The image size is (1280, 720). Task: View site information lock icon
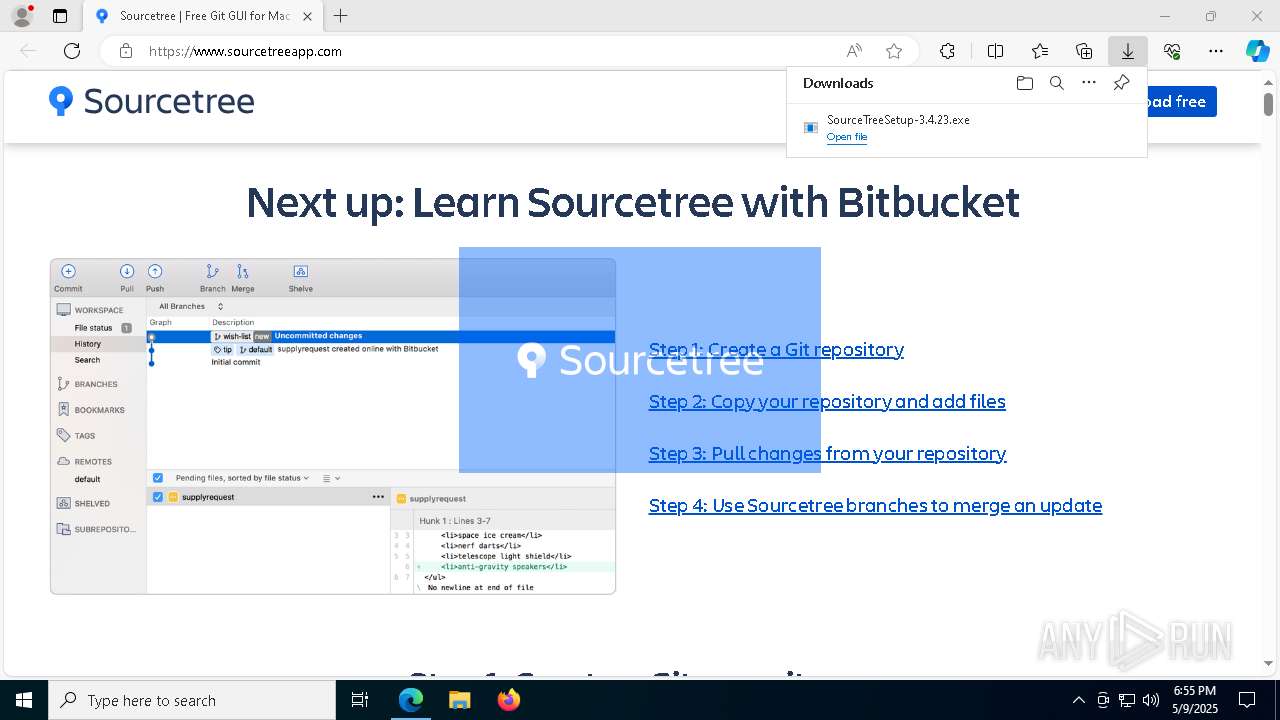tap(126, 51)
